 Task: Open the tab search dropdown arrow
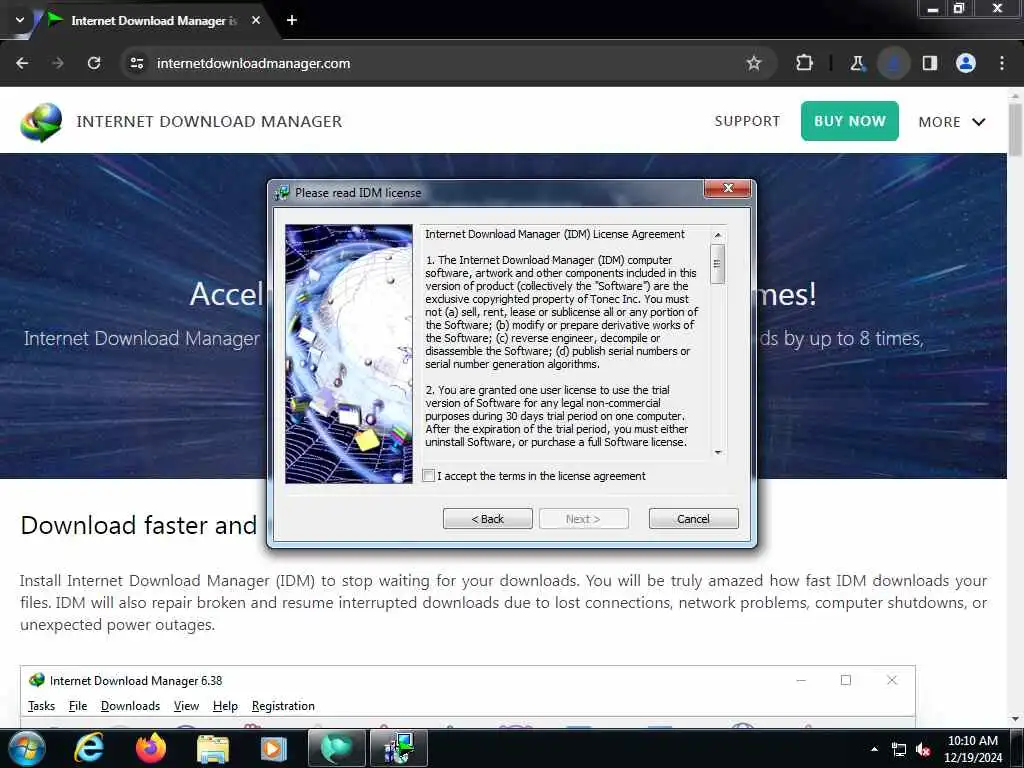[20, 20]
